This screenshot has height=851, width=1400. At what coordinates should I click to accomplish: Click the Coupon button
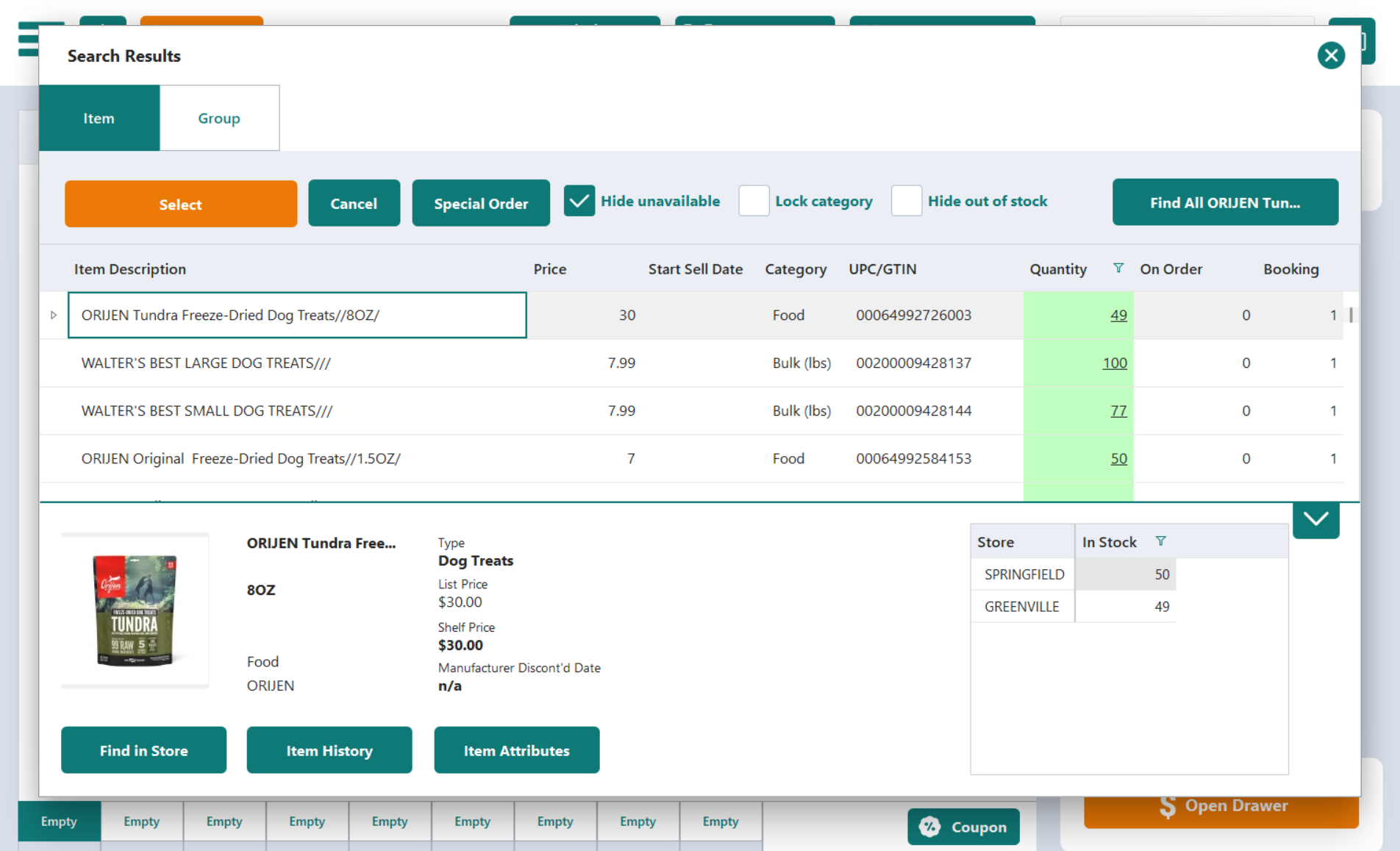pyautogui.click(x=963, y=827)
